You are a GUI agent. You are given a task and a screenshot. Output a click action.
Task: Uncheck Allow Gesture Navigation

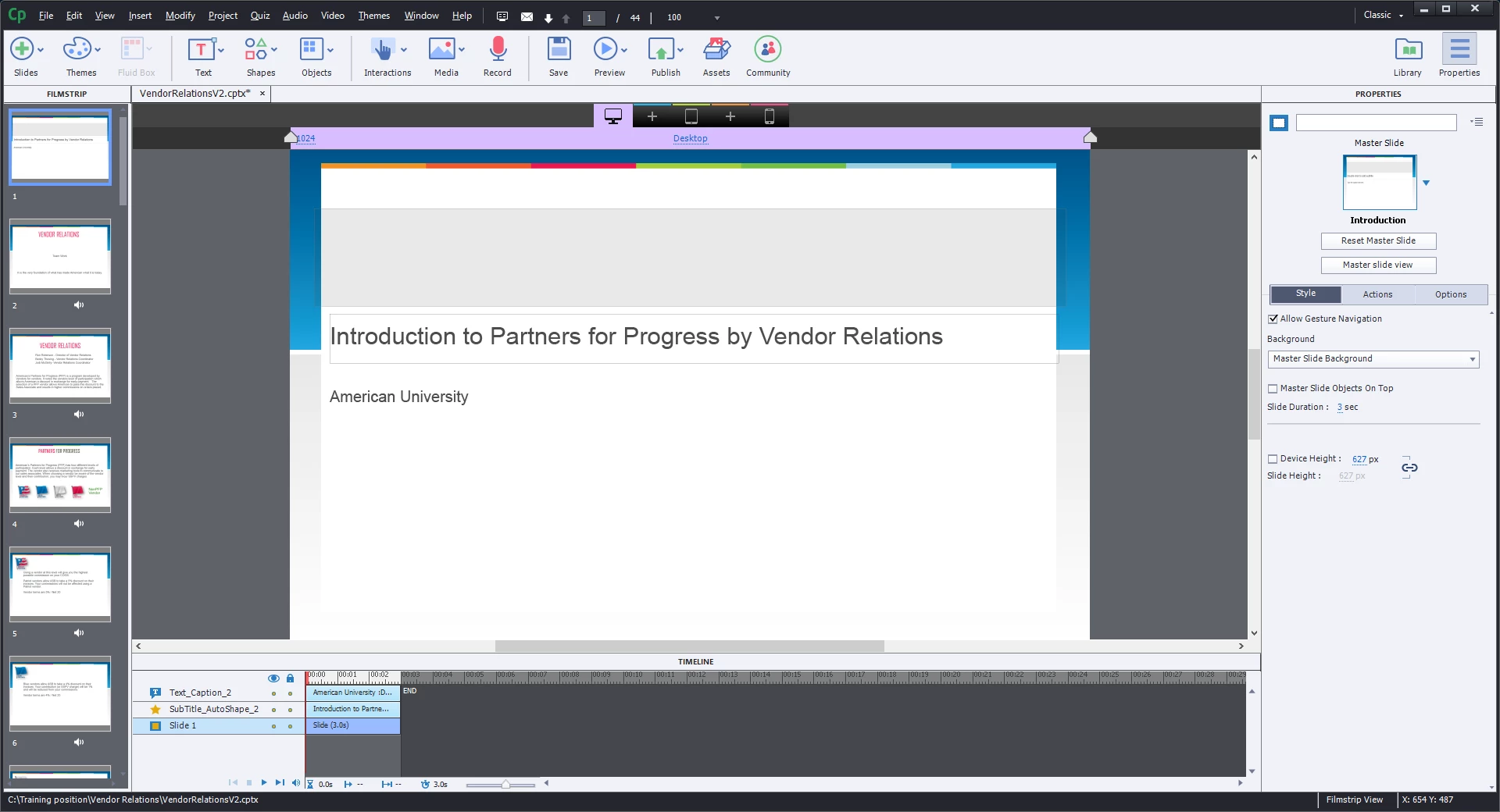click(x=1273, y=319)
